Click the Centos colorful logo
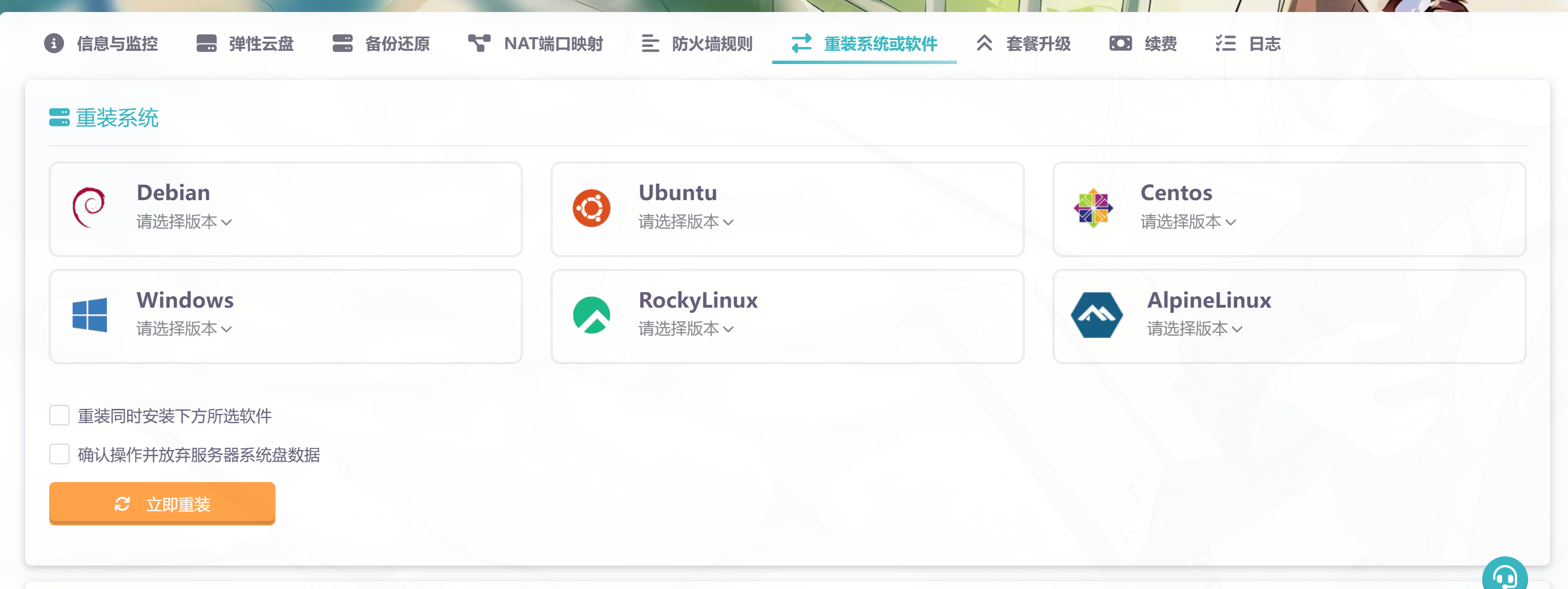 tap(1093, 208)
